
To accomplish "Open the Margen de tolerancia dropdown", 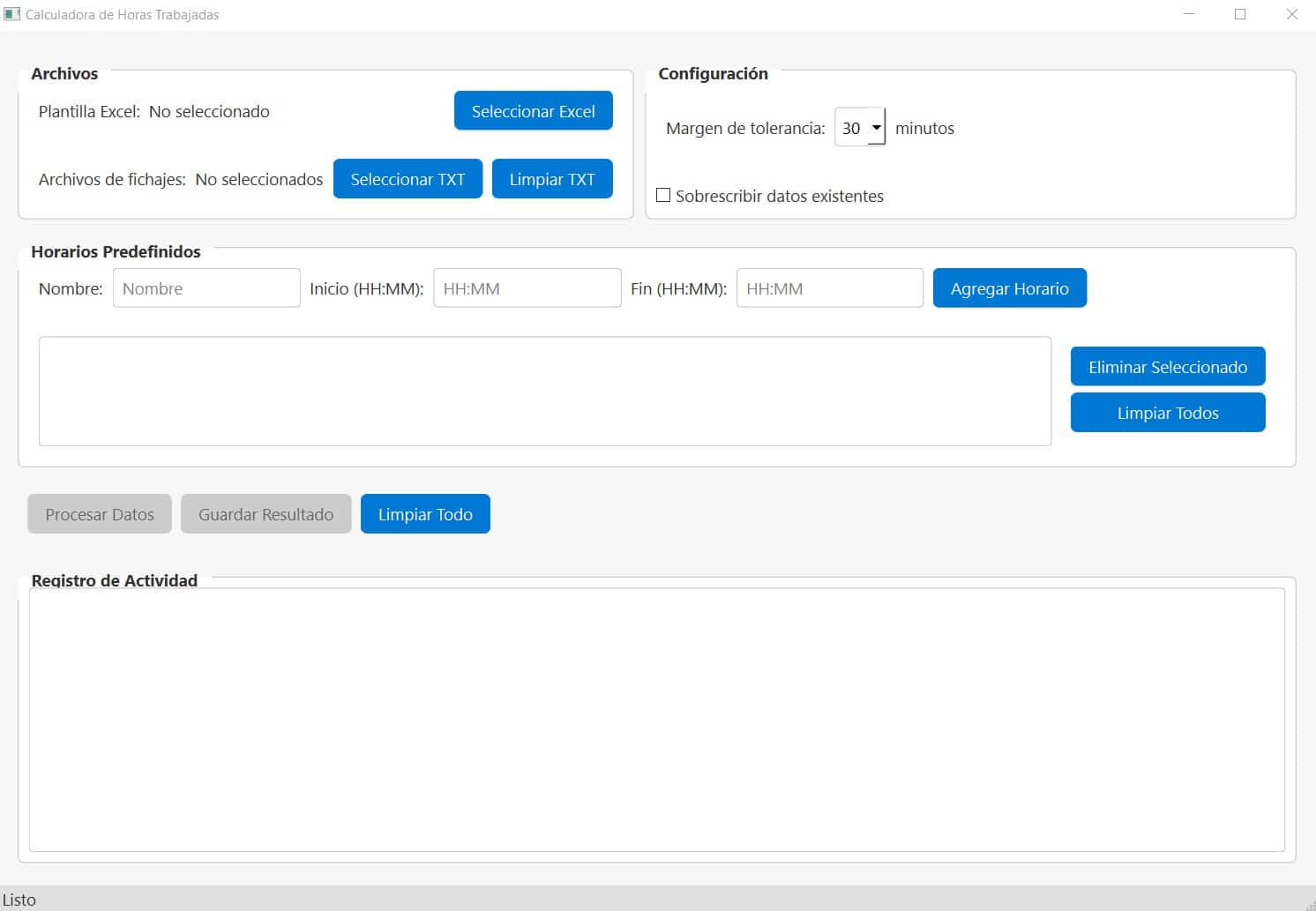I will click(877, 127).
